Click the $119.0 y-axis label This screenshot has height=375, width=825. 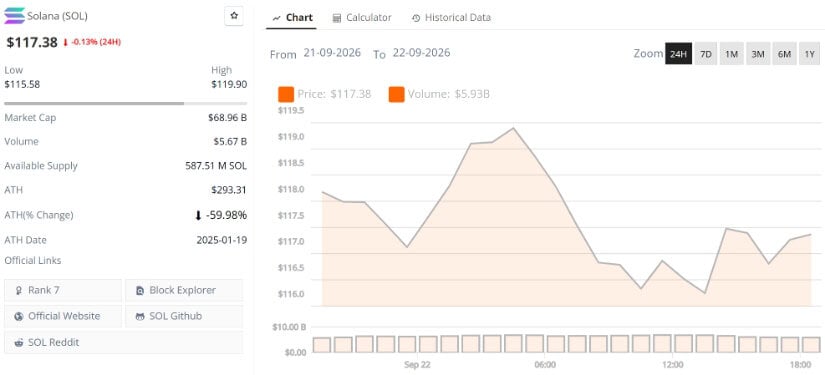(x=291, y=137)
